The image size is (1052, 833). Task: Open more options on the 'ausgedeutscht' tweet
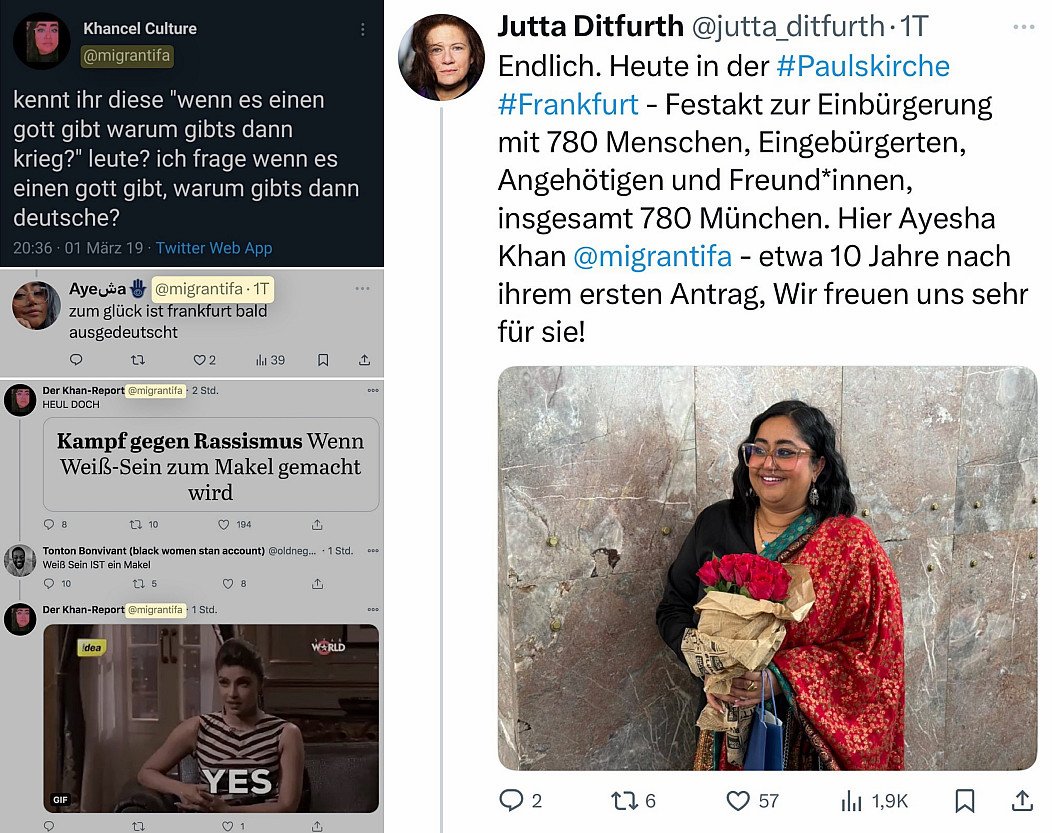[x=362, y=288]
